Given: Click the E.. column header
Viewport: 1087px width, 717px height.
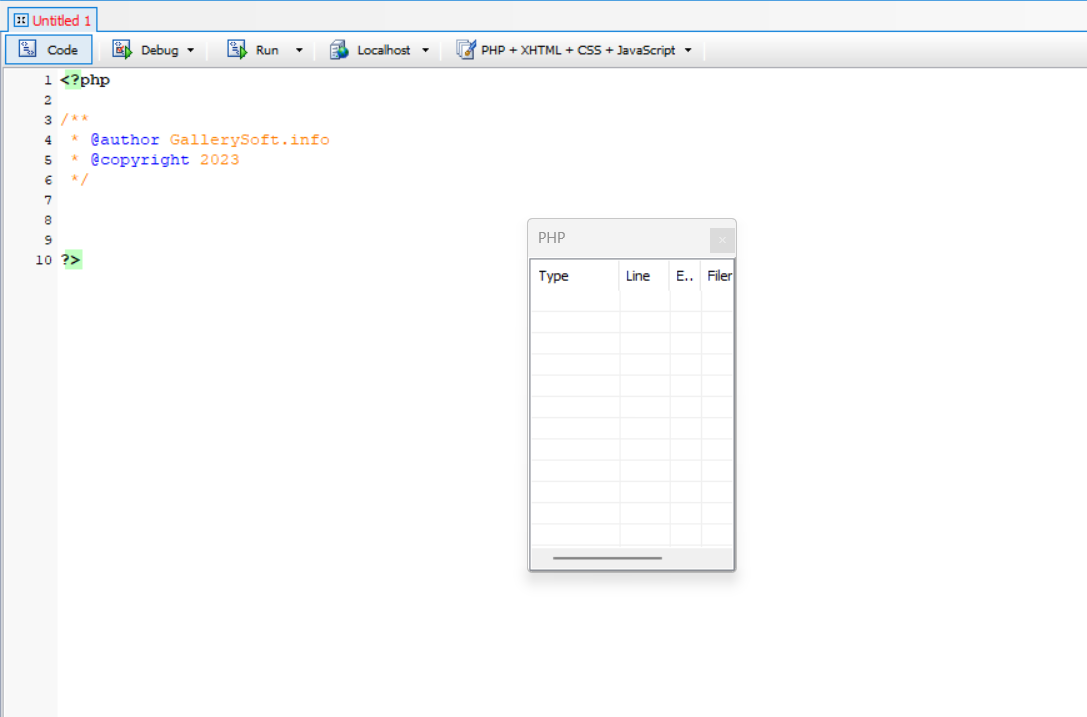Looking at the screenshot, I should pyautogui.click(x=685, y=276).
